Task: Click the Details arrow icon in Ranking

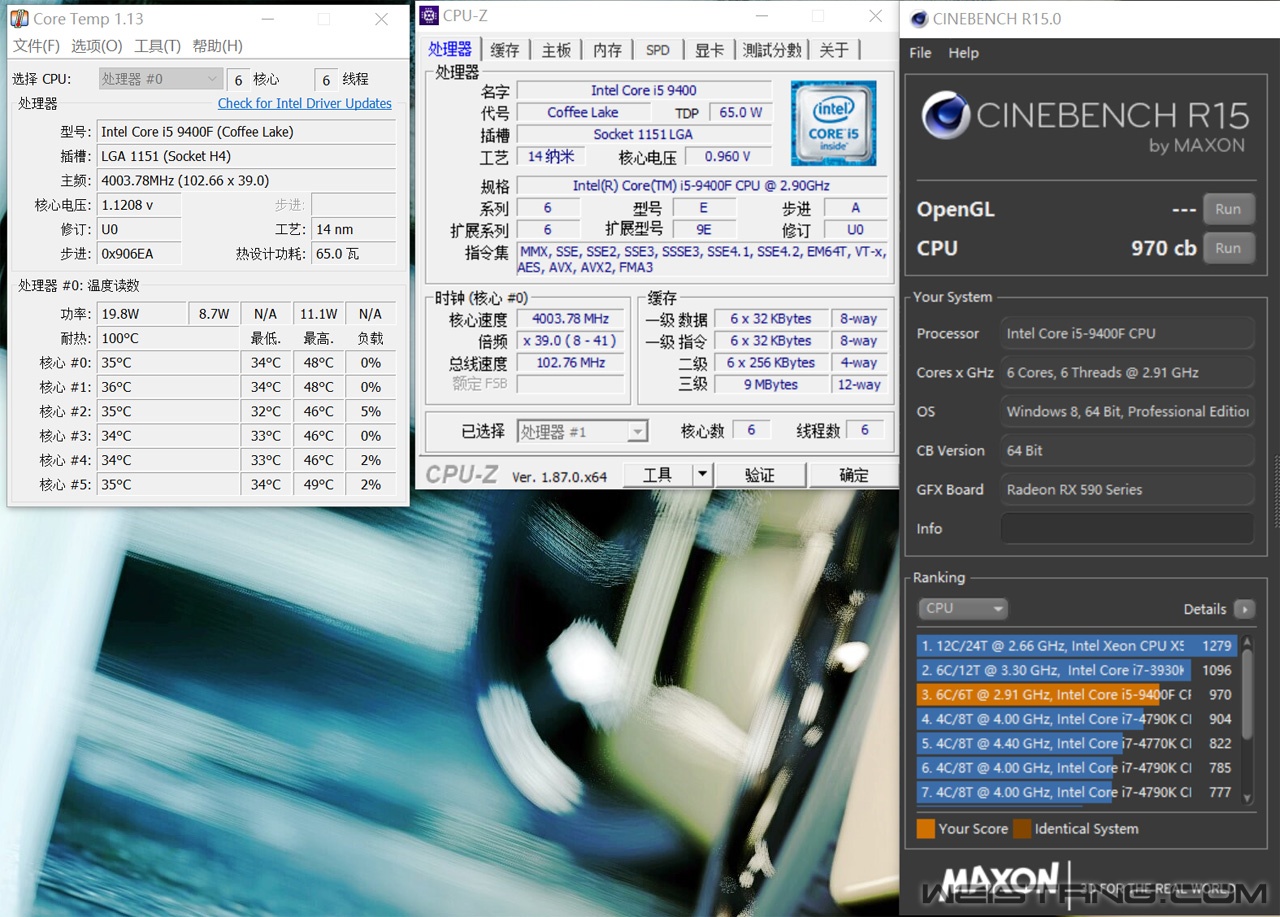Action: (1244, 609)
